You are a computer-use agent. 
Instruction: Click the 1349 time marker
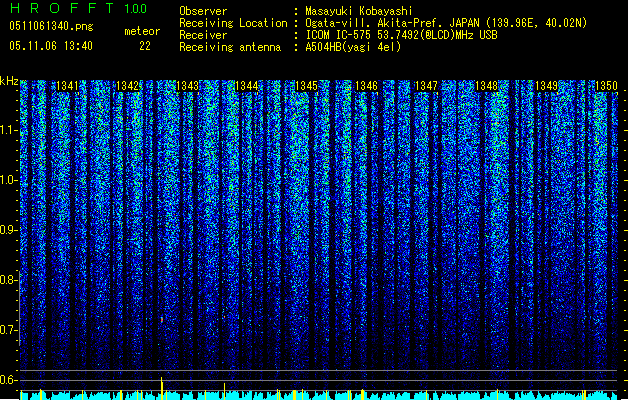point(546,86)
